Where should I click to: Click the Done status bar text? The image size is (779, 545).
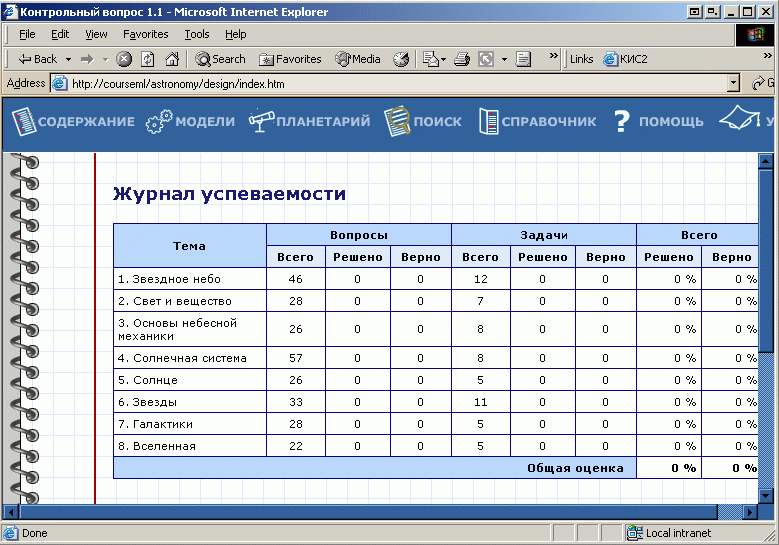coord(35,533)
